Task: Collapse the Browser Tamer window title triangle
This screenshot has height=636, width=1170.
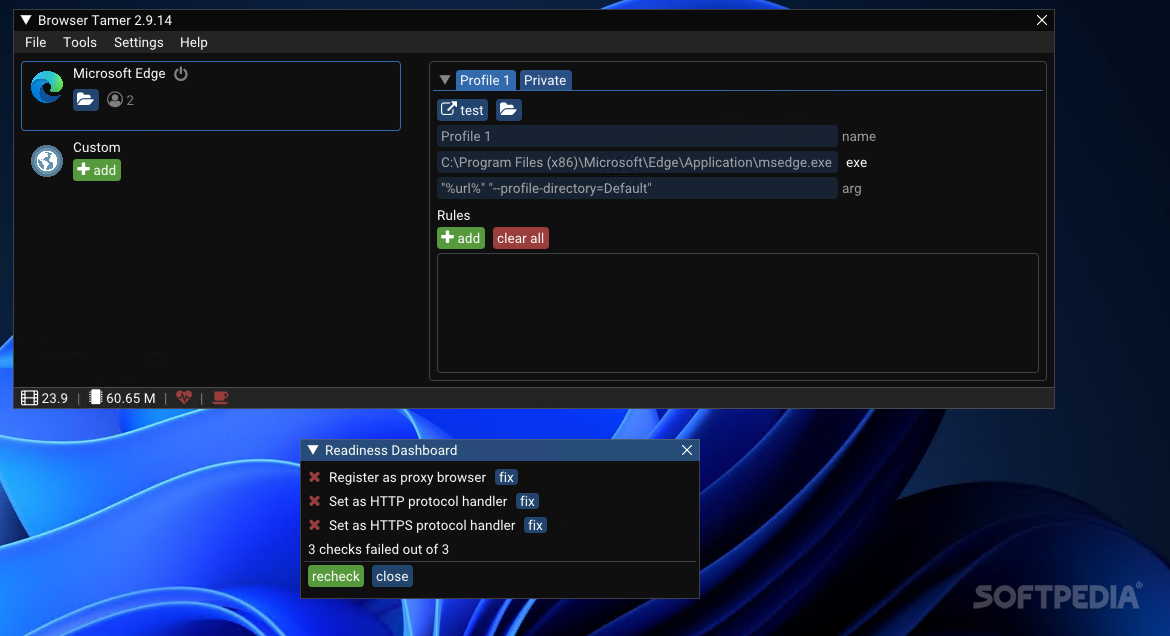Action: click(26, 20)
